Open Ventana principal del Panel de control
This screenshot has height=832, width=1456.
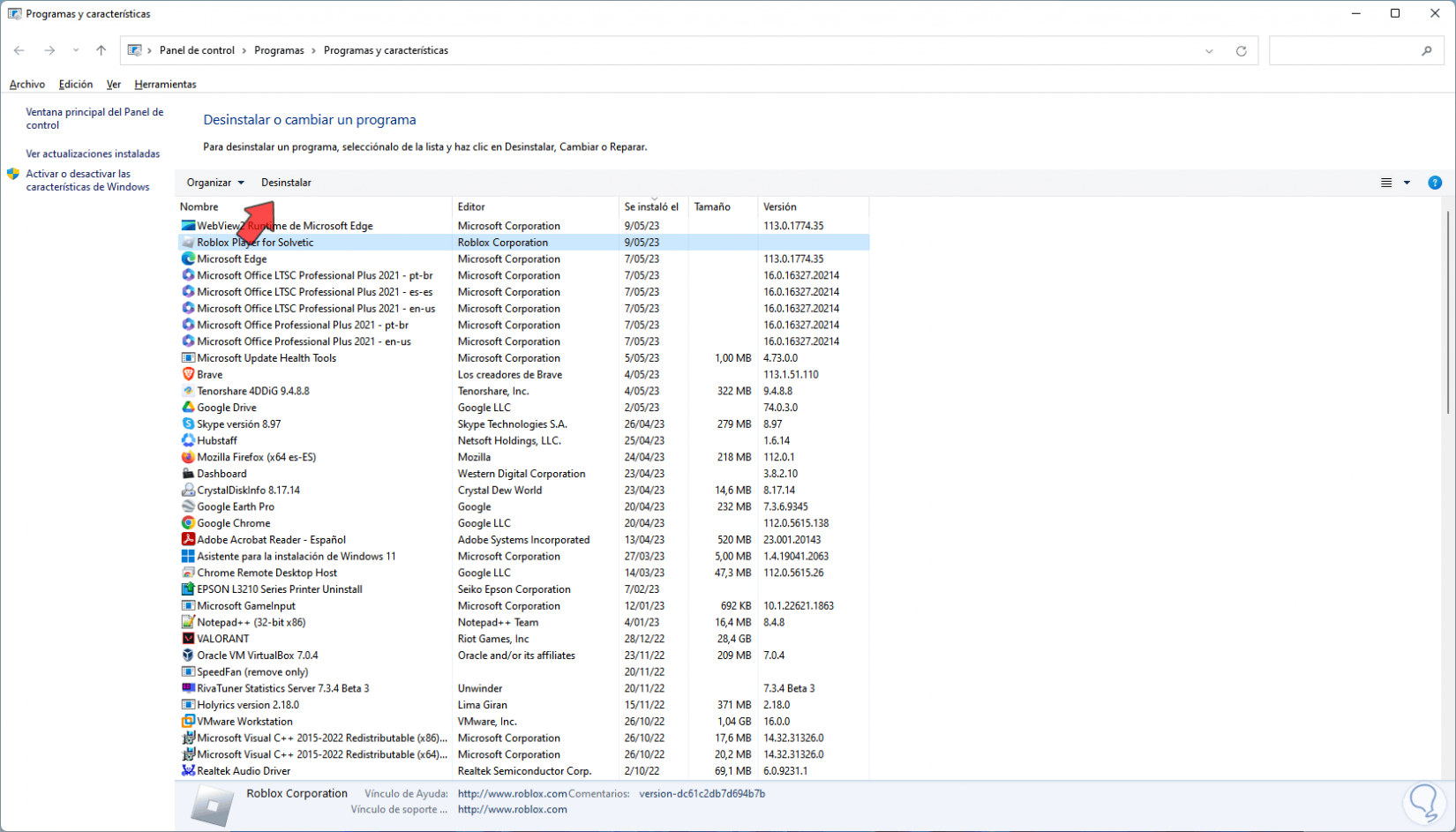pos(94,119)
